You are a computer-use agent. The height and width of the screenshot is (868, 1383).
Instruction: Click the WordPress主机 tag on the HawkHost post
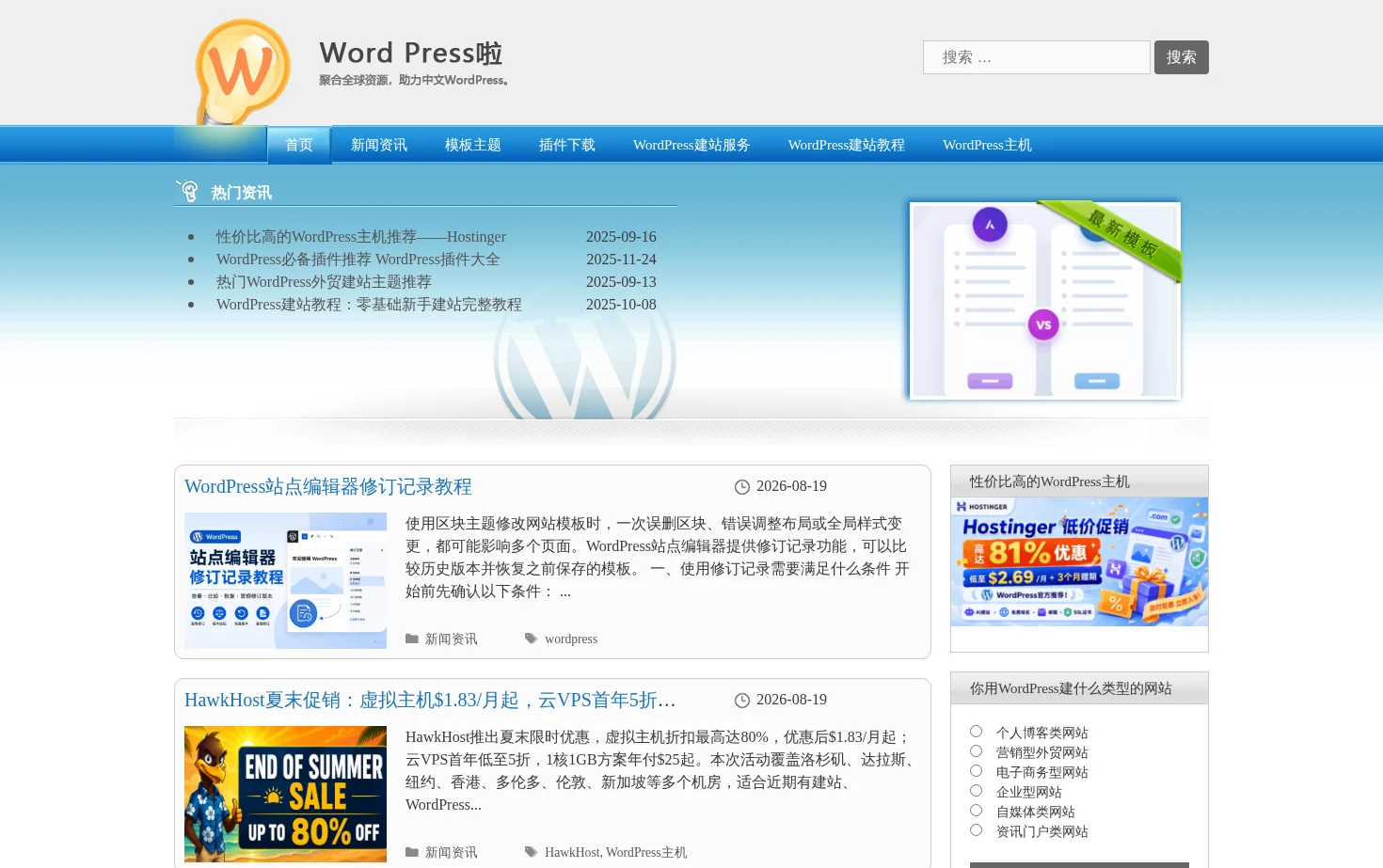pos(646,852)
